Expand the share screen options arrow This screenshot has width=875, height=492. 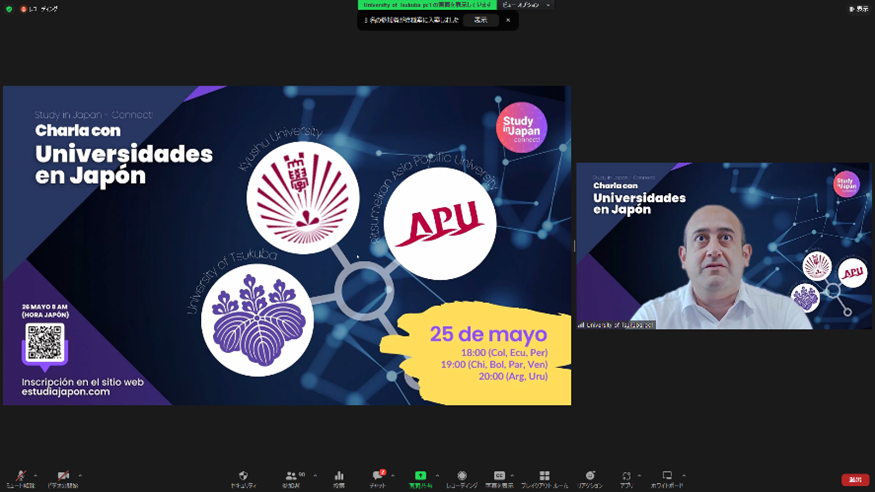pos(437,476)
